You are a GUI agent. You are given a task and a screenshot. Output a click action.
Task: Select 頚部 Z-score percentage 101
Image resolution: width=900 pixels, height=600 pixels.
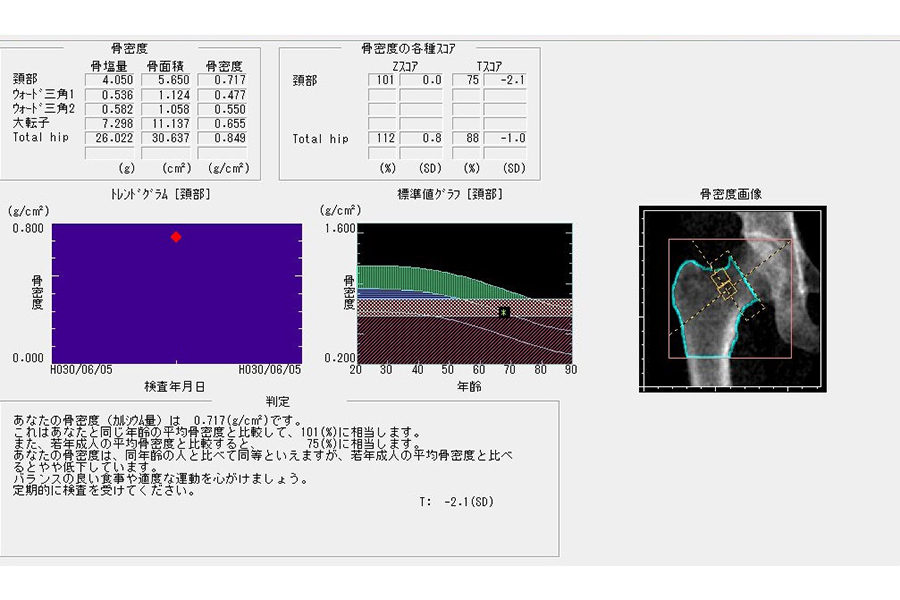click(382, 80)
